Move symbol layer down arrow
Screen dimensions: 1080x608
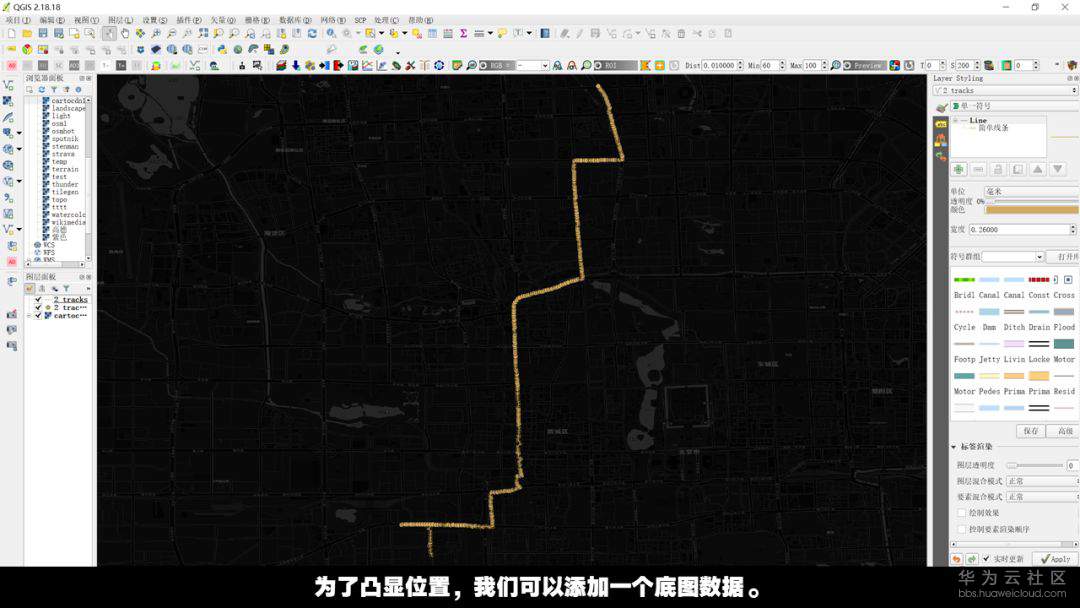click(x=1057, y=169)
